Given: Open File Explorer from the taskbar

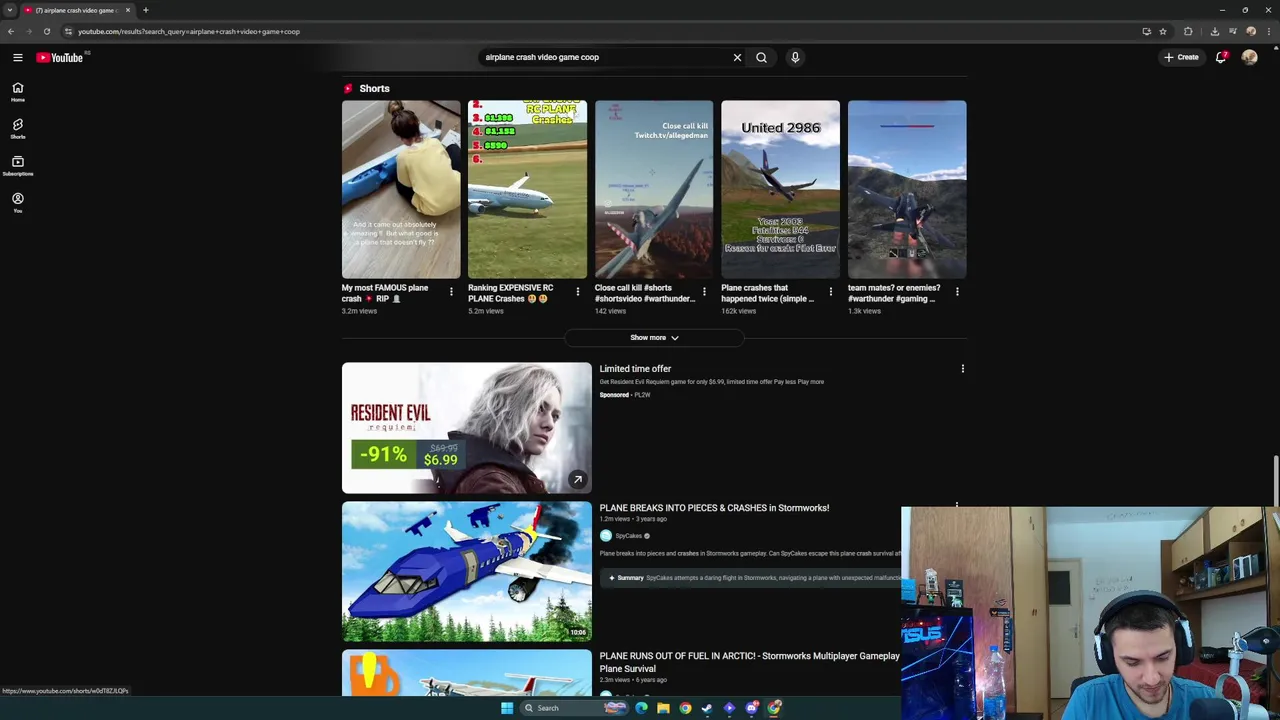Looking at the screenshot, I should pos(663,708).
